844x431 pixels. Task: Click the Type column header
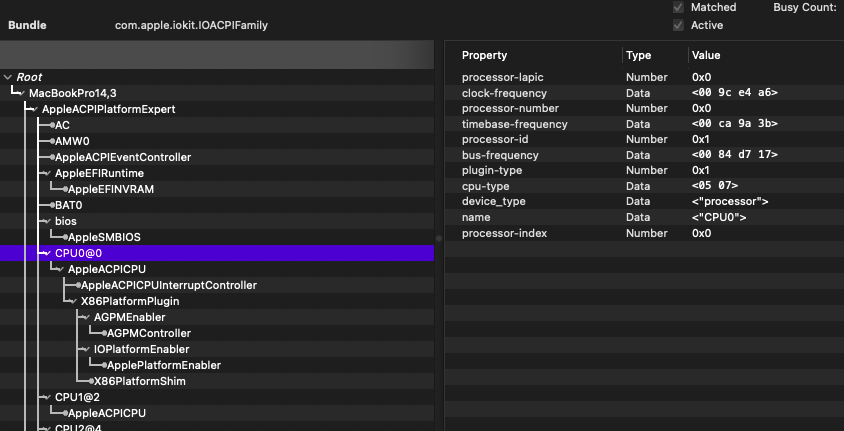pyautogui.click(x=638, y=56)
